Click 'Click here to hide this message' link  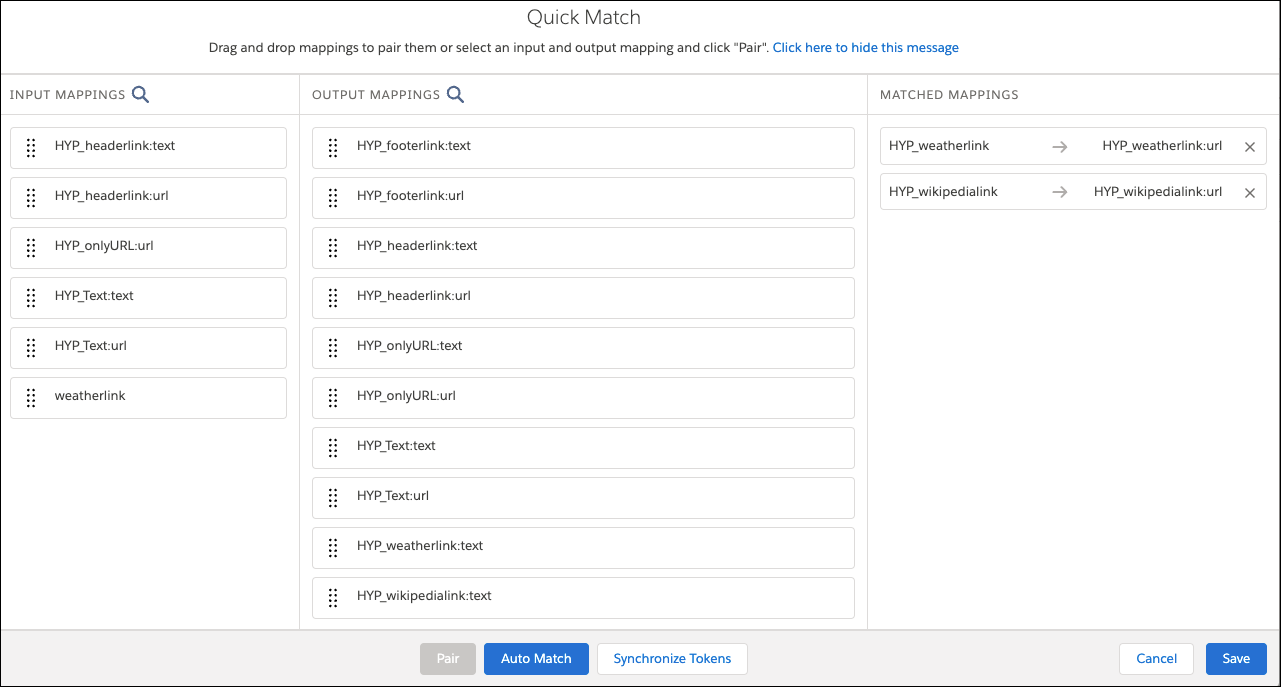[x=865, y=46]
